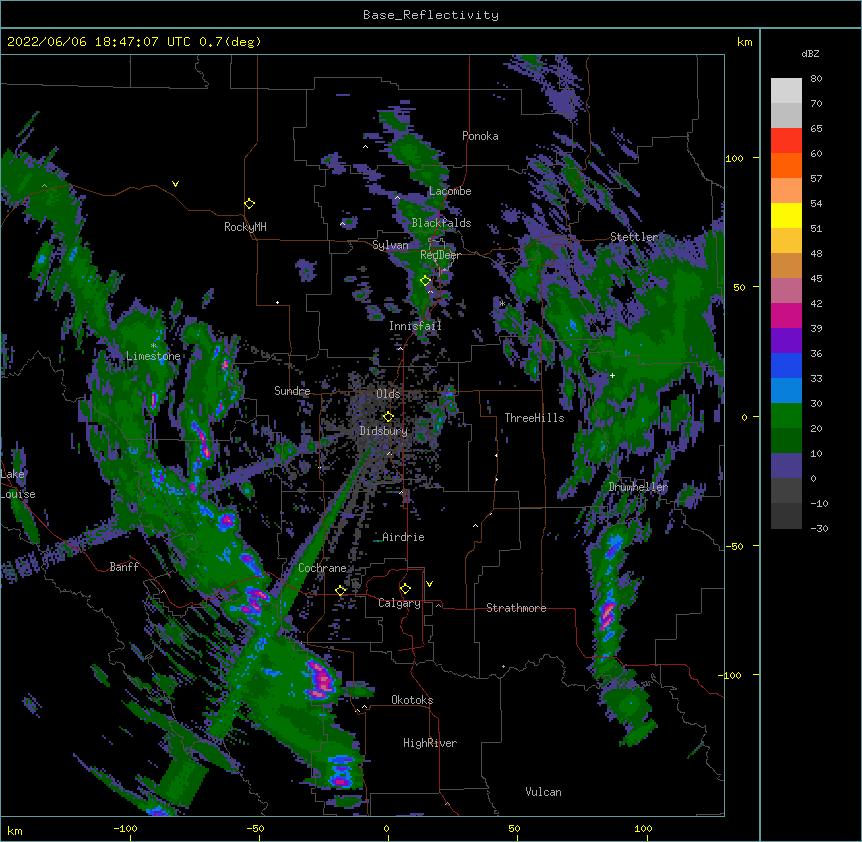
Task: Click the Blackfalds label
Action: pyautogui.click(x=441, y=223)
